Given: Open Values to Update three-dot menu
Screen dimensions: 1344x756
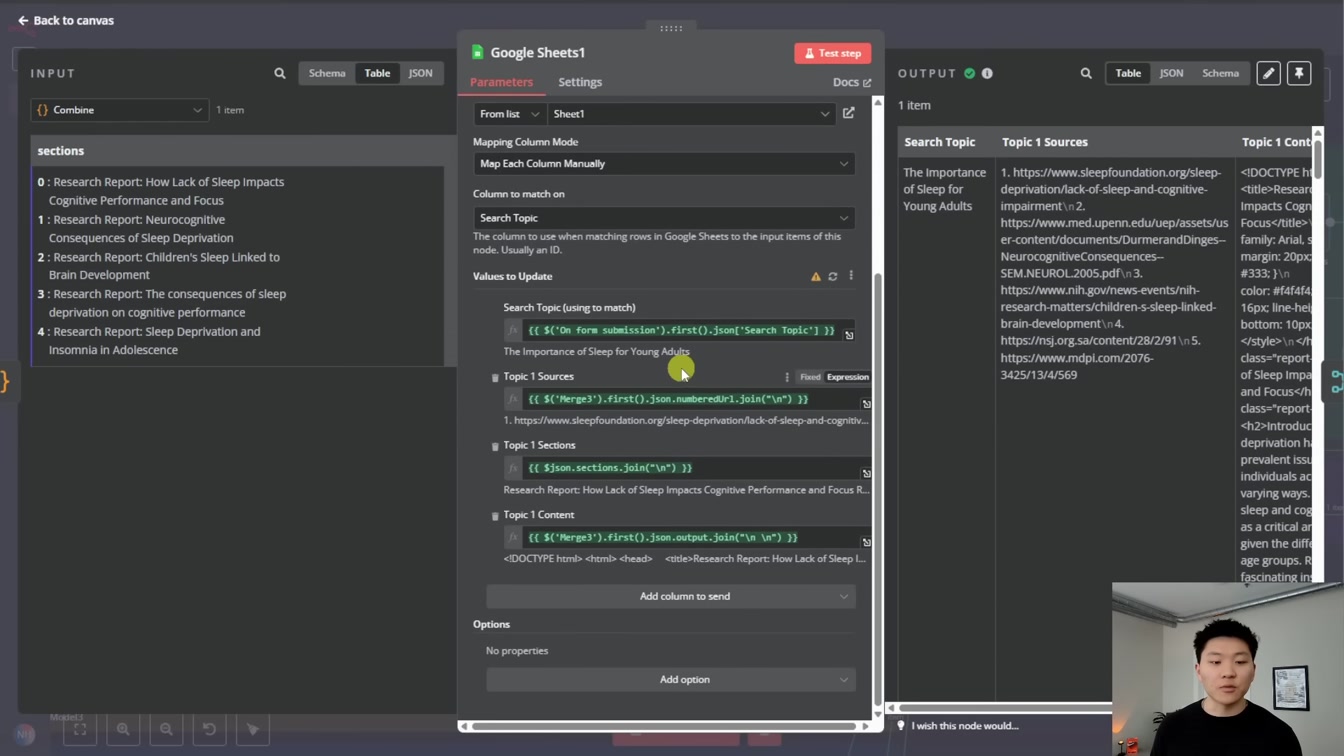Looking at the screenshot, I should [x=851, y=276].
